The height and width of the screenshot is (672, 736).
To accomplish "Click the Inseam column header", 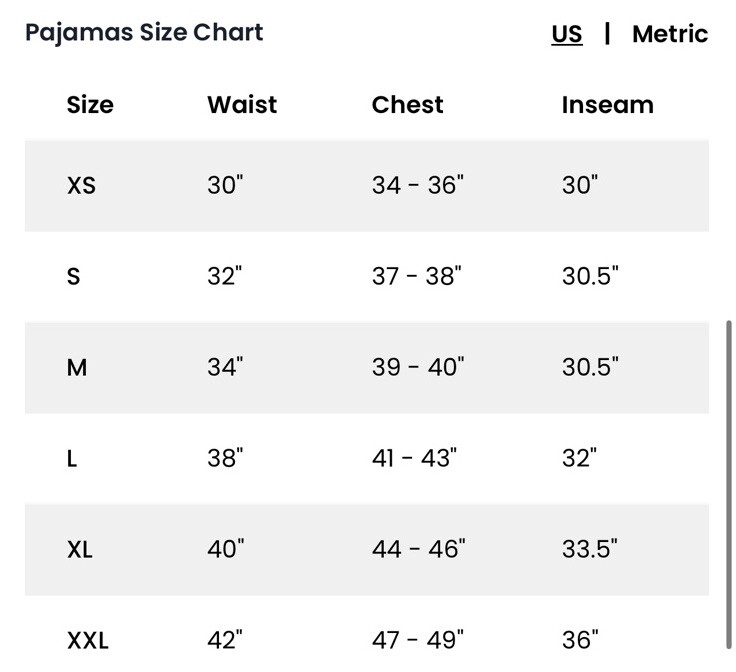I will [607, 105].
